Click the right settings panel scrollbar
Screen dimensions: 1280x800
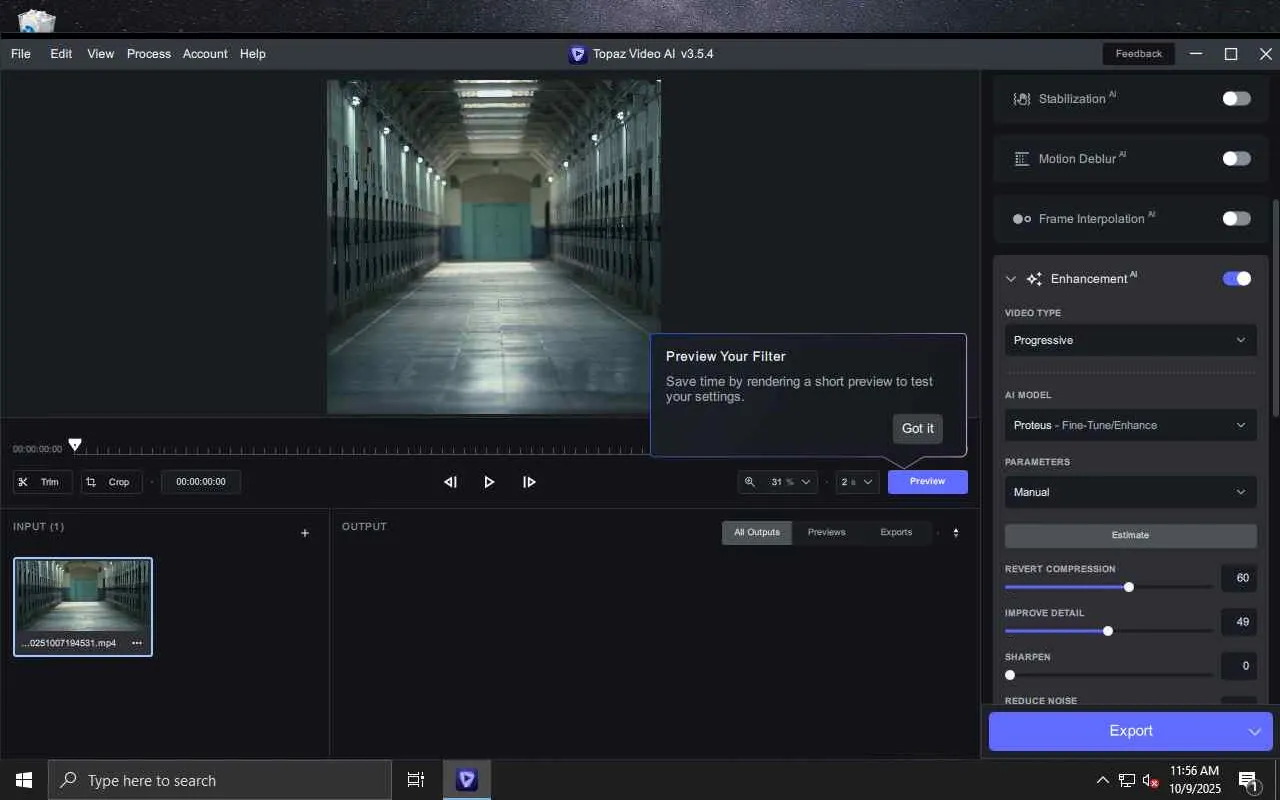1275,309
